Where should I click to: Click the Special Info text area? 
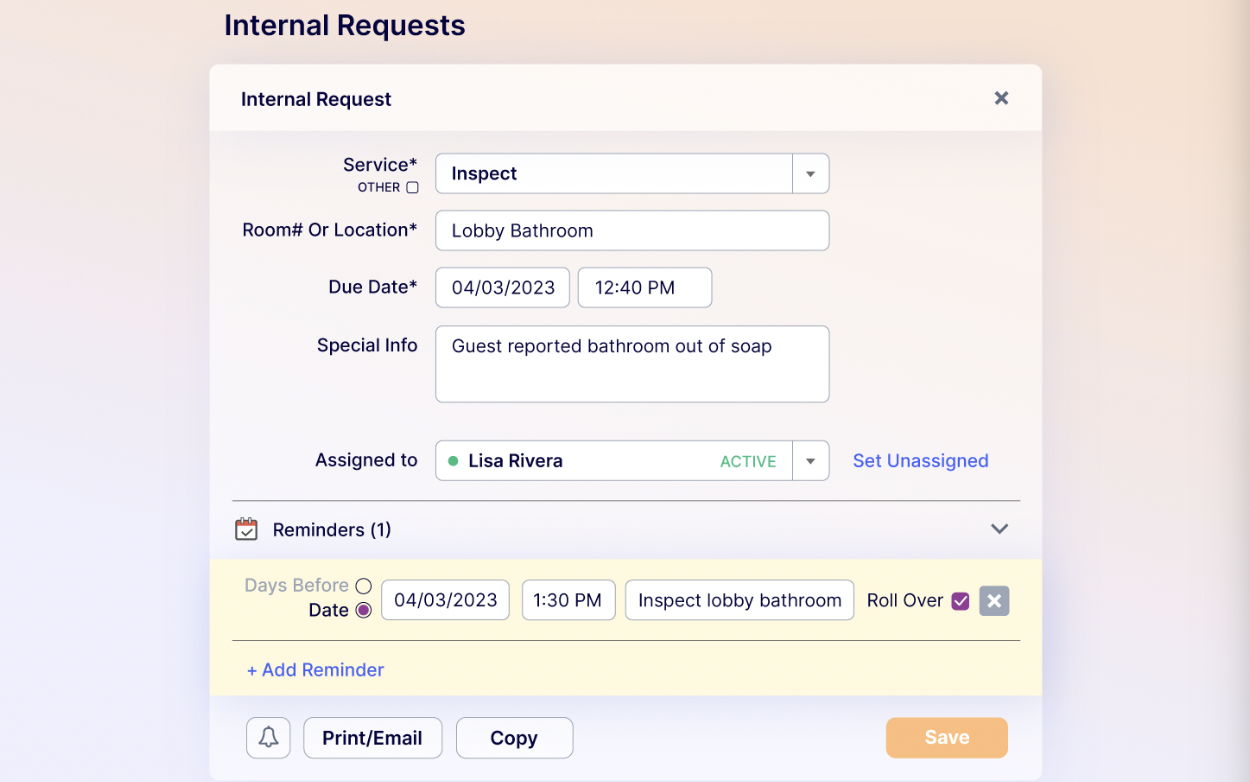coord(631,364)
